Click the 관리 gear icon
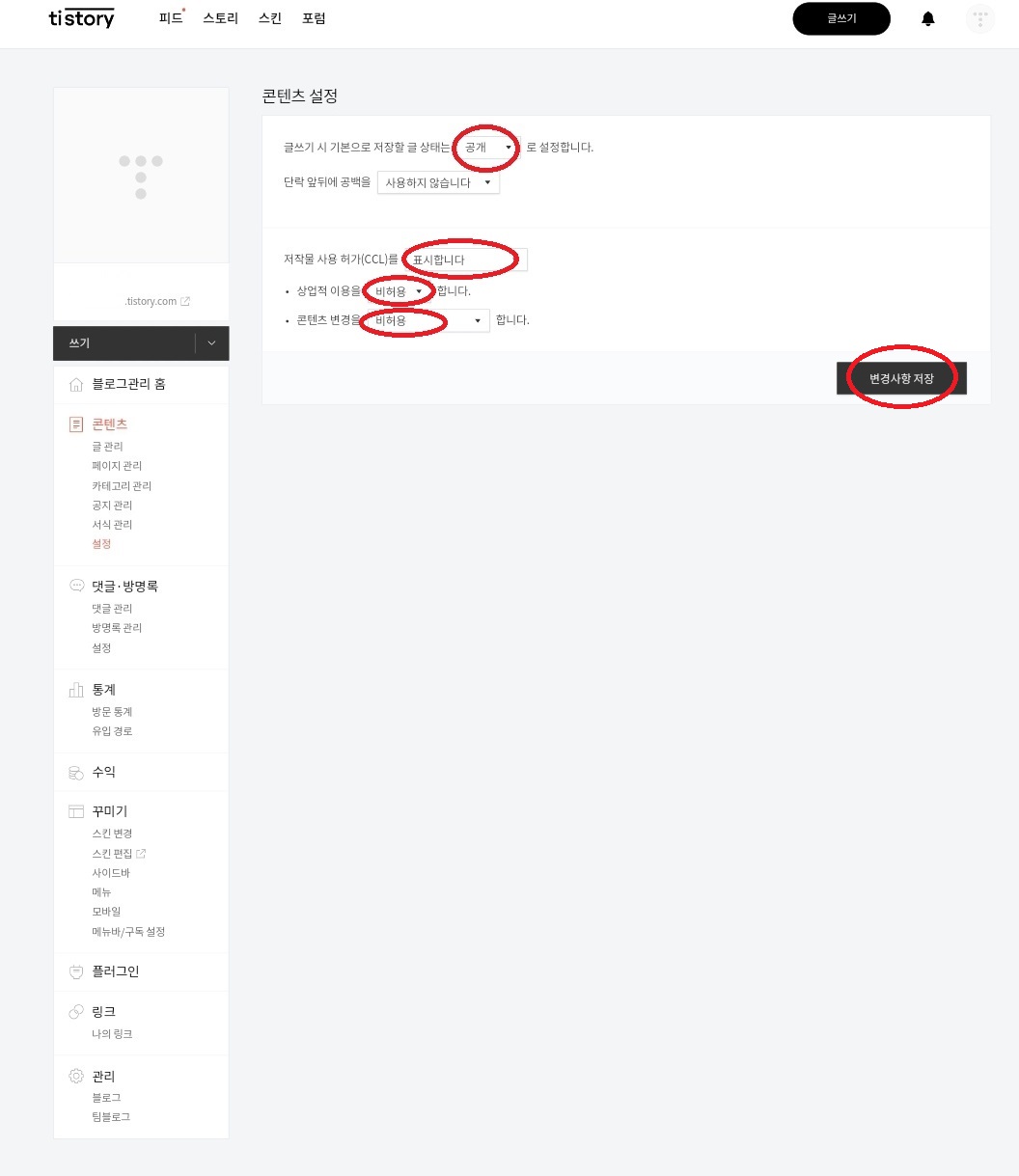Viewport: 1019px width, 1176px height. point(76,1076)
